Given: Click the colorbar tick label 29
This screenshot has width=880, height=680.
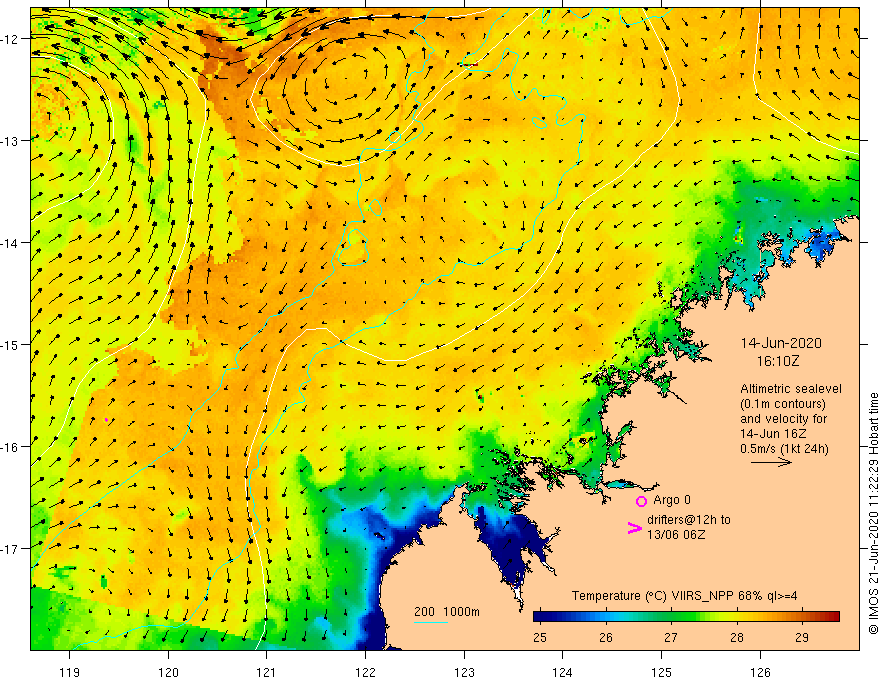Looking at the screenshot, I should tap(802, 637).
